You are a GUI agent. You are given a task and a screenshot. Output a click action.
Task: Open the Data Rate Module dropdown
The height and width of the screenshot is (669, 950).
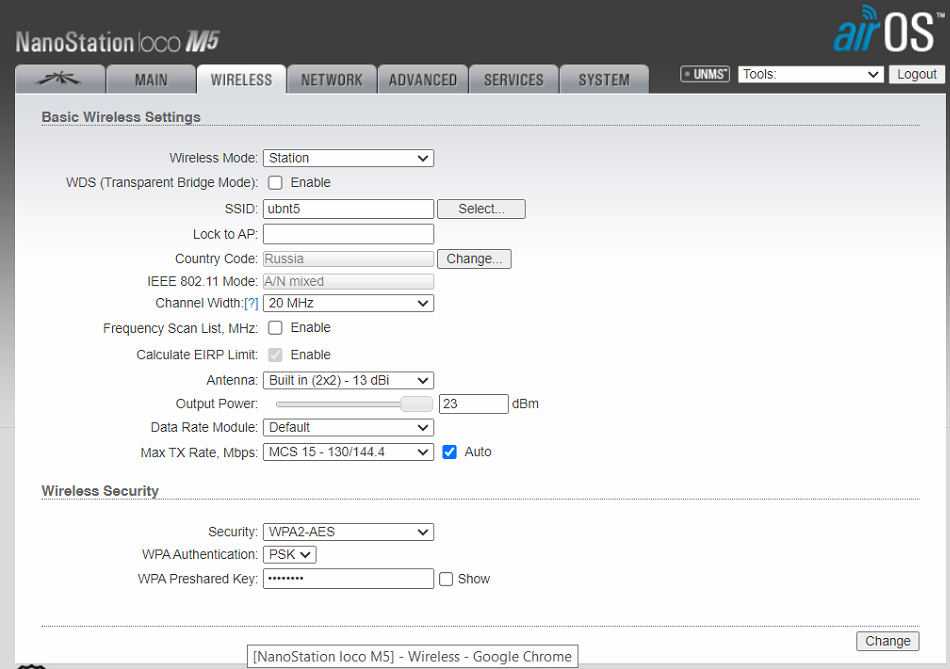pyautogui.click(x=348, y=428)
